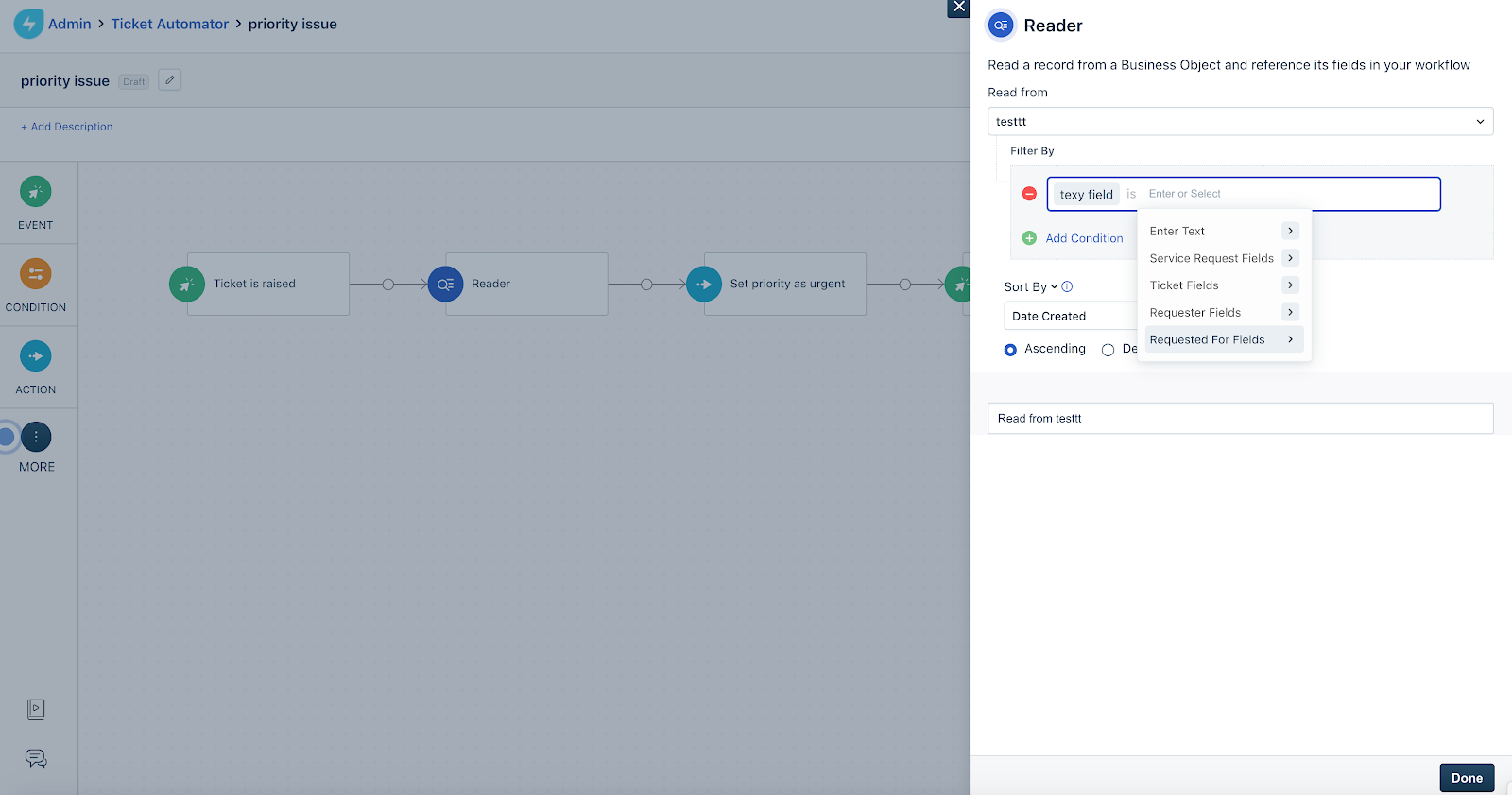Click the pencil edit icon beside Draft
Viewport: 1512px width, 795px height.
pos(170,80)
